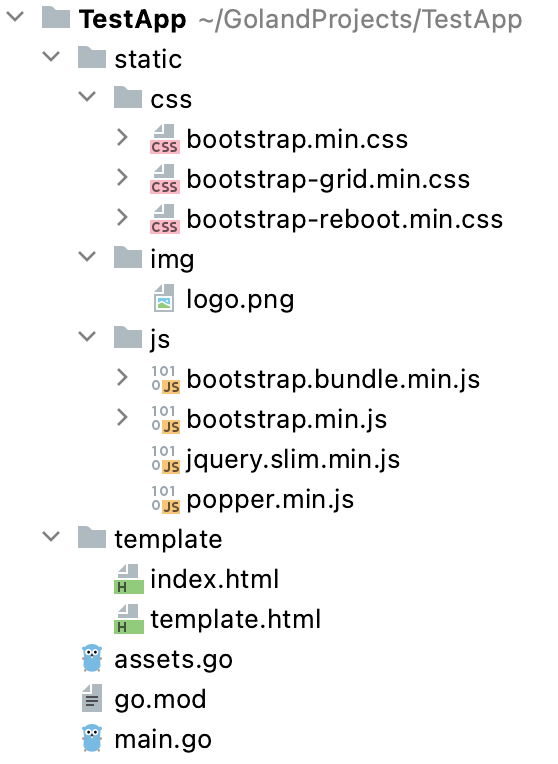Open the bootstrap-reboot.min.css file
This screenshot has height=764, width=558.
point(345,219)
